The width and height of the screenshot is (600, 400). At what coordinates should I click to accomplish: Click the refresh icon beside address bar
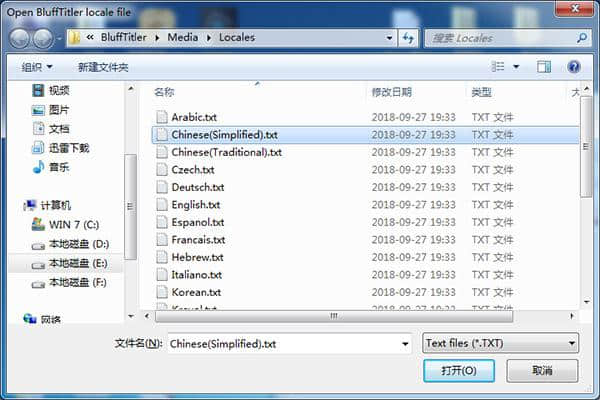click(x=408, y=38)
